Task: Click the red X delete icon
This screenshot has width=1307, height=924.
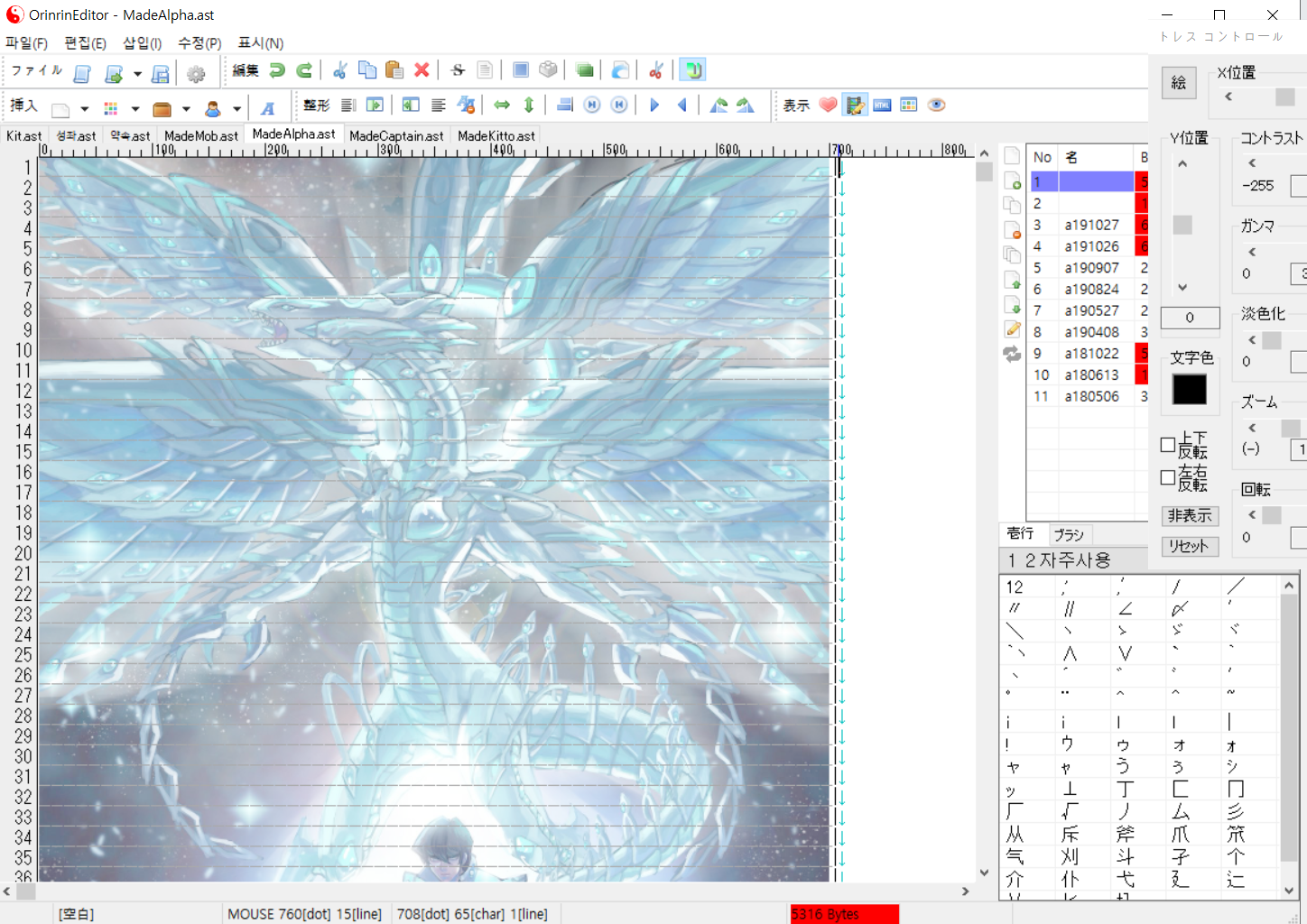Action: [x=422, y=70]
